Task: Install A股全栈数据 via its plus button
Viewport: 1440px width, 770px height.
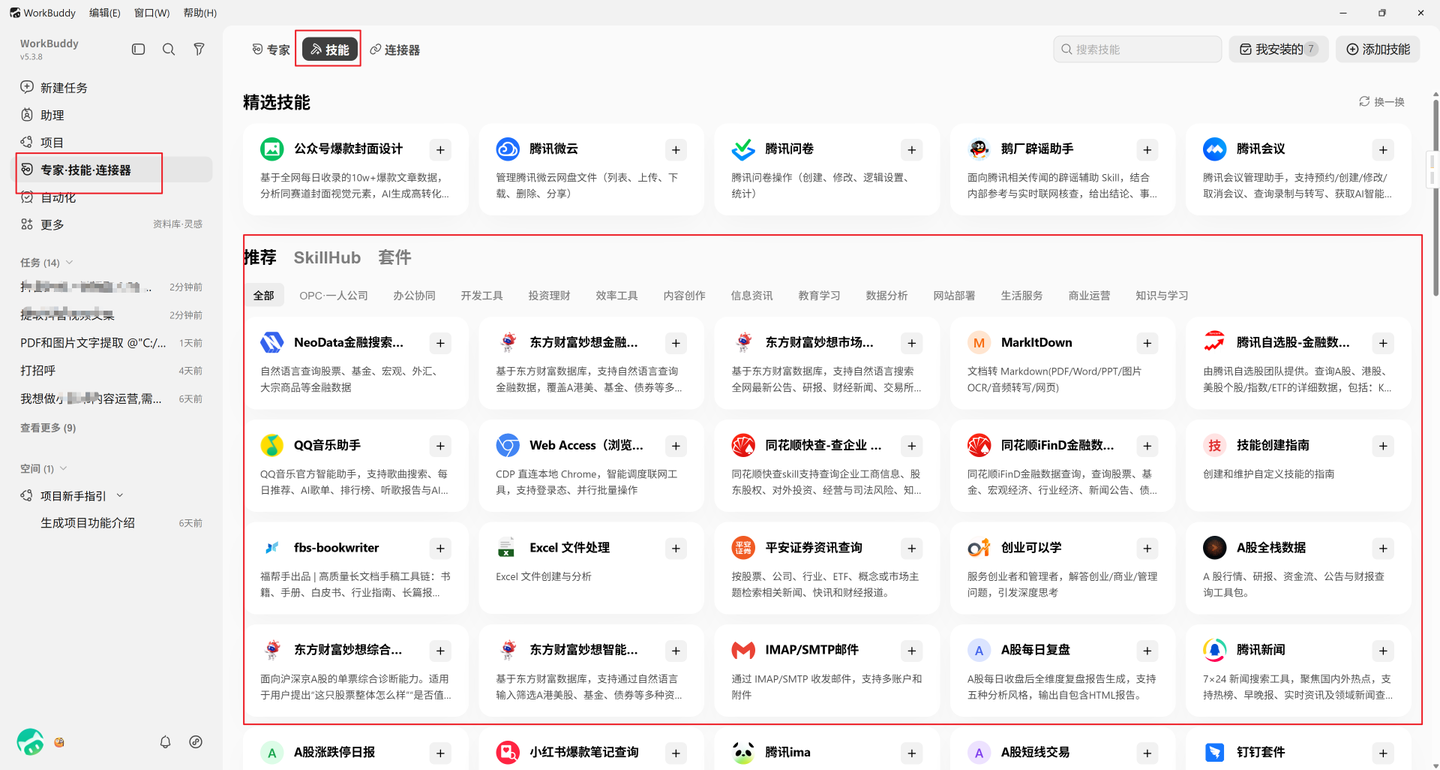Action: (x=1383, y=548)
